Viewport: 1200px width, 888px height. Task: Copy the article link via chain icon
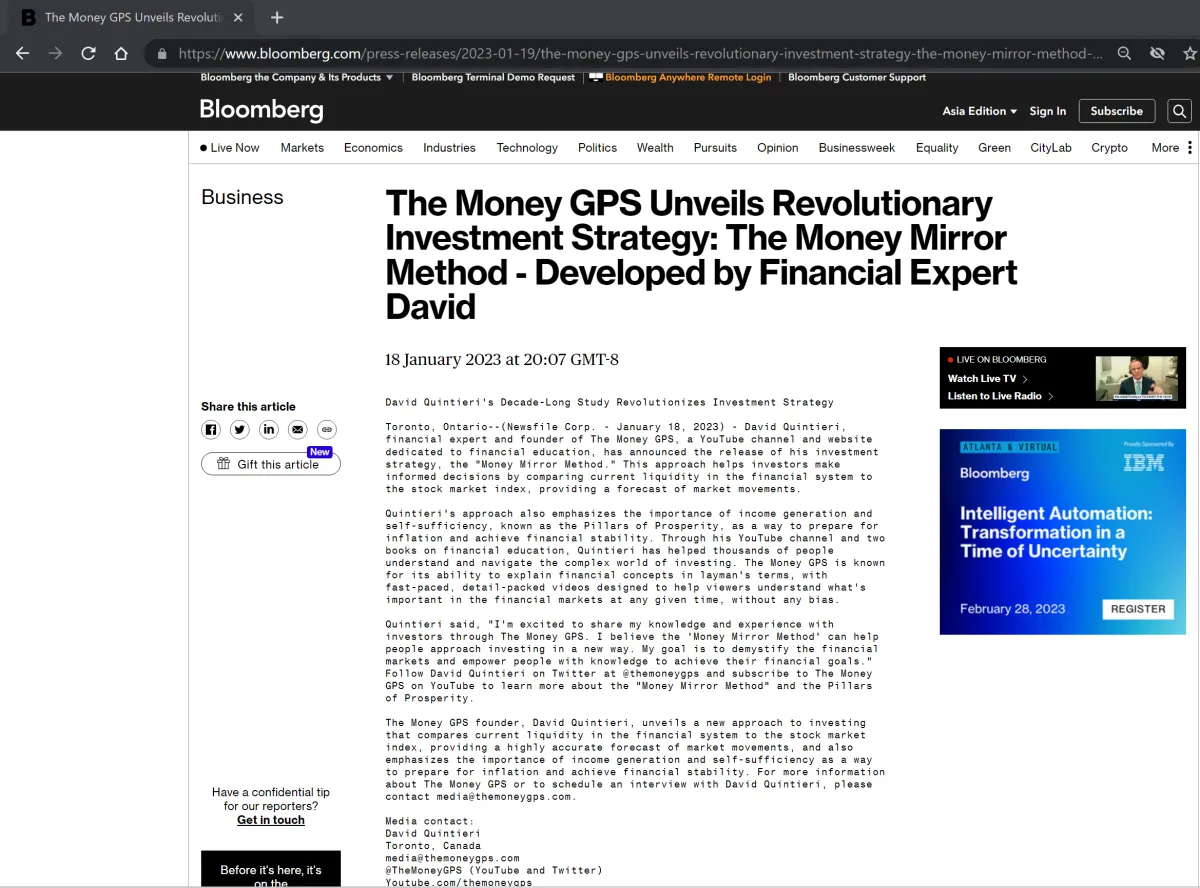327,429
